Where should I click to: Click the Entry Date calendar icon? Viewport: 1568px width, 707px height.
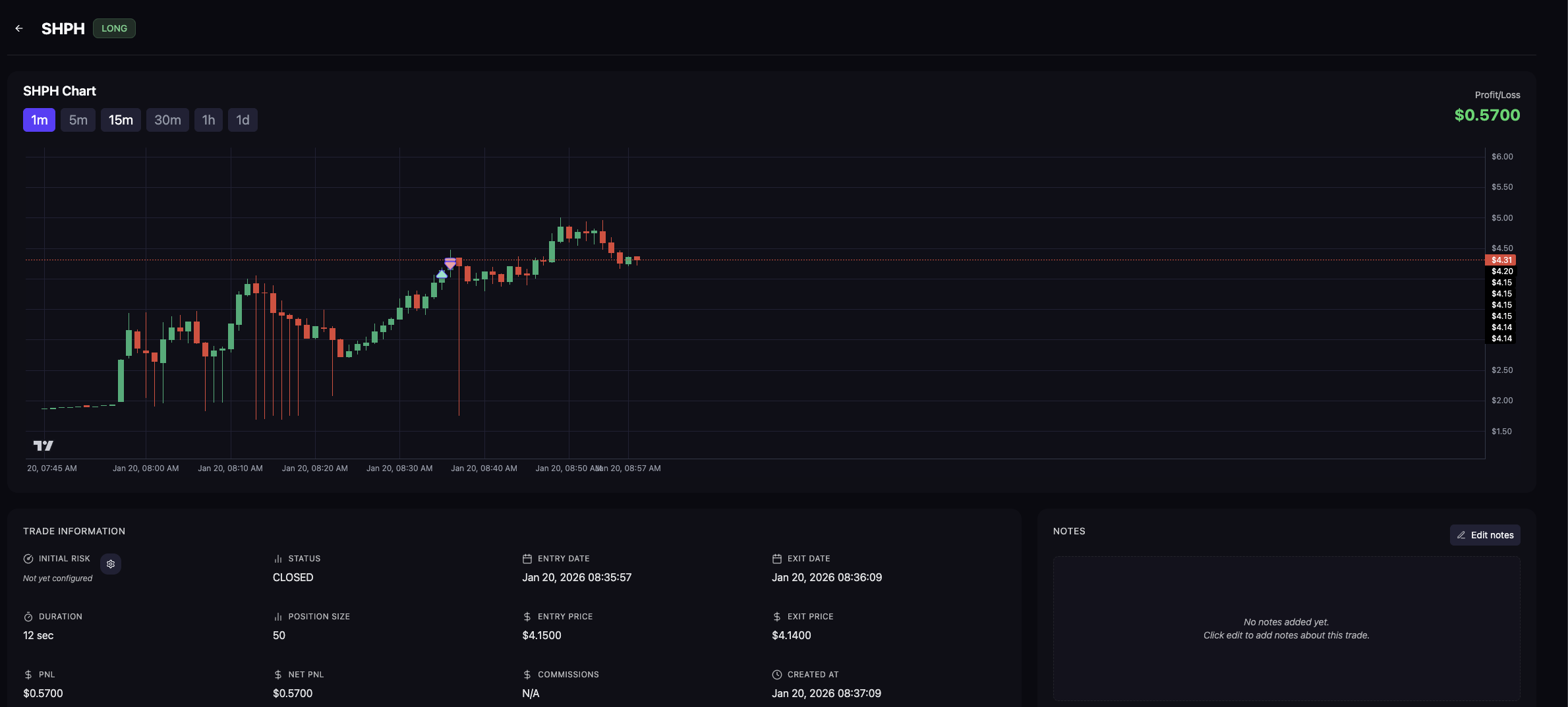tap(527, 559)
